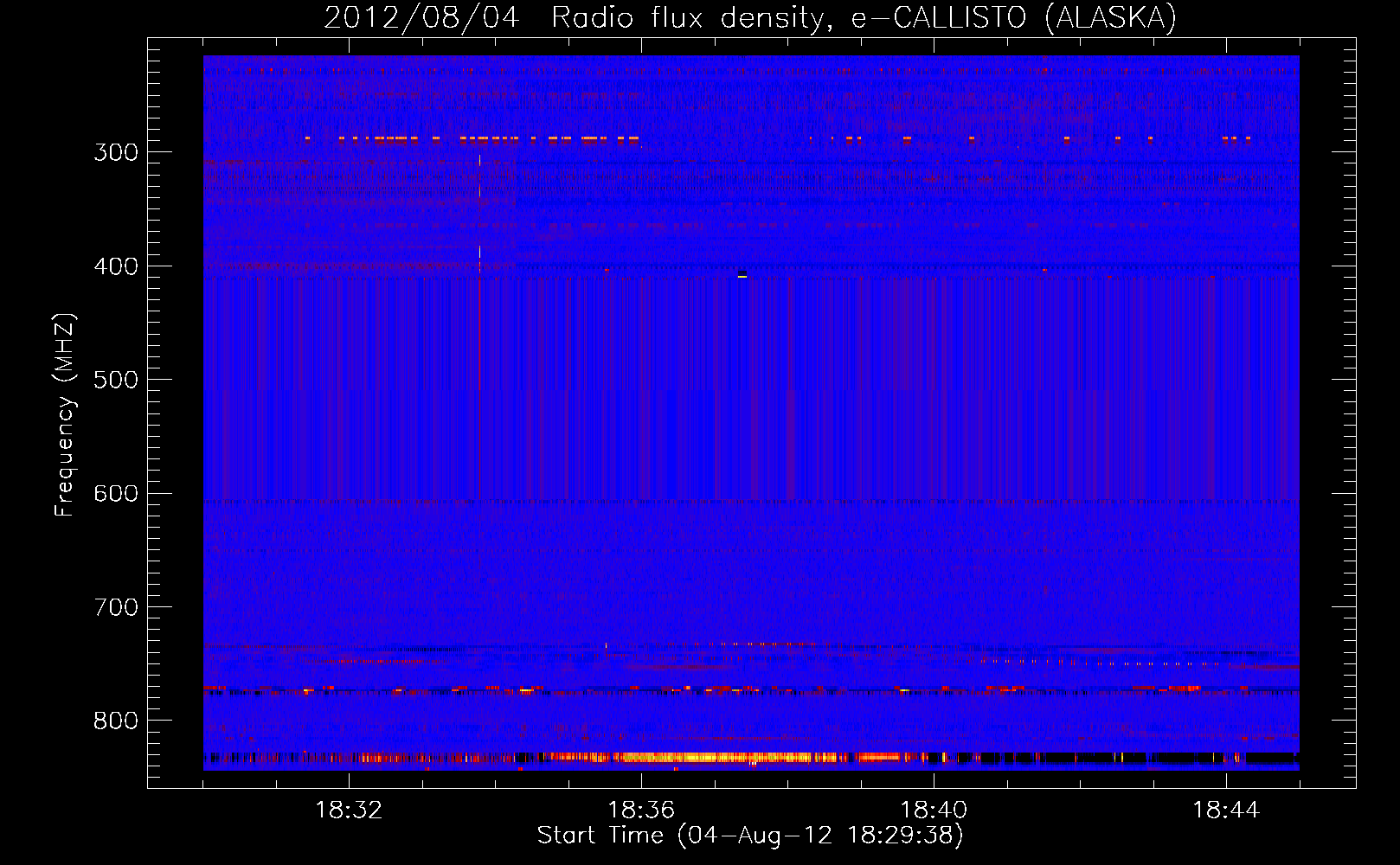Viewport: 1400px width, 865px height.
Task: Click the 18:36 time tick label
Action: point(641,811)
